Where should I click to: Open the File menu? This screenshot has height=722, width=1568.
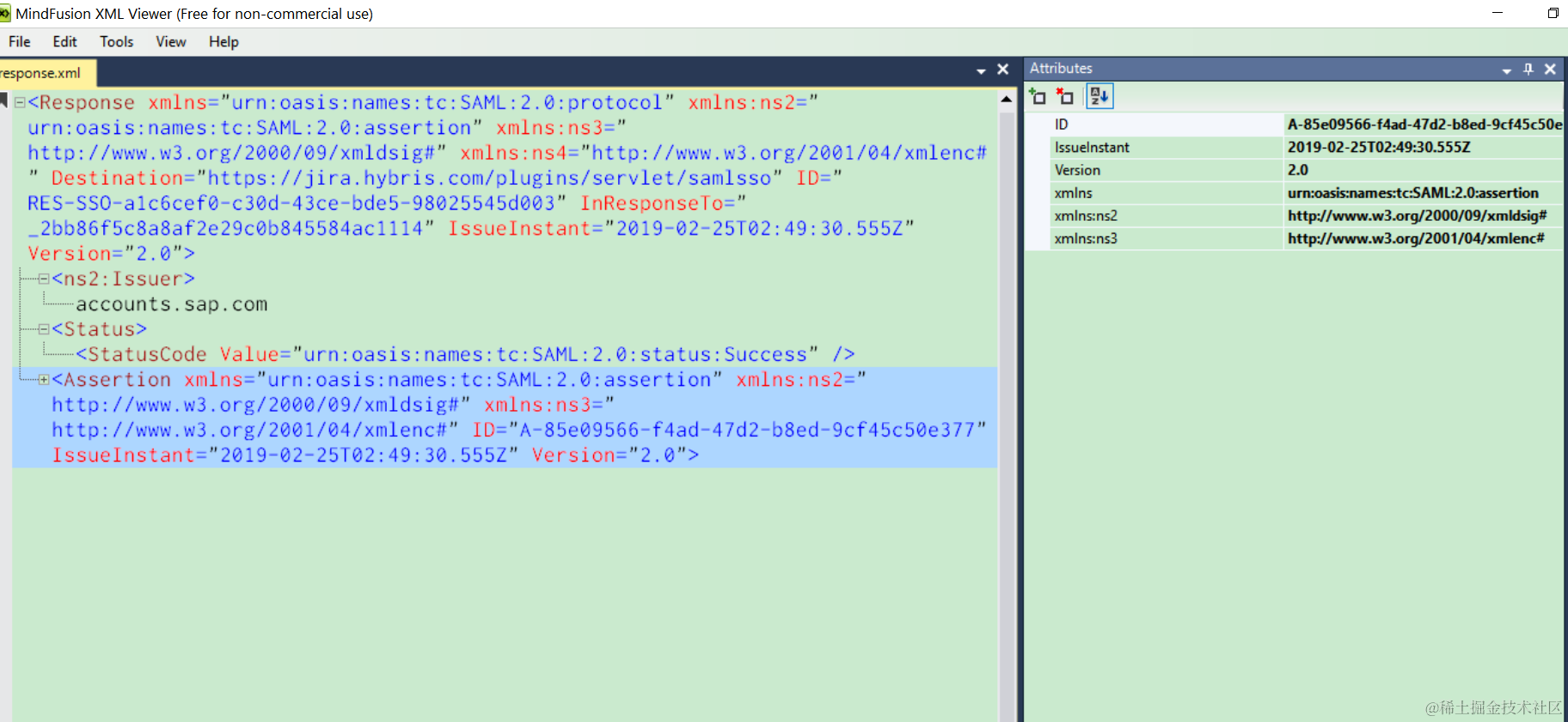tap(19, 41)
